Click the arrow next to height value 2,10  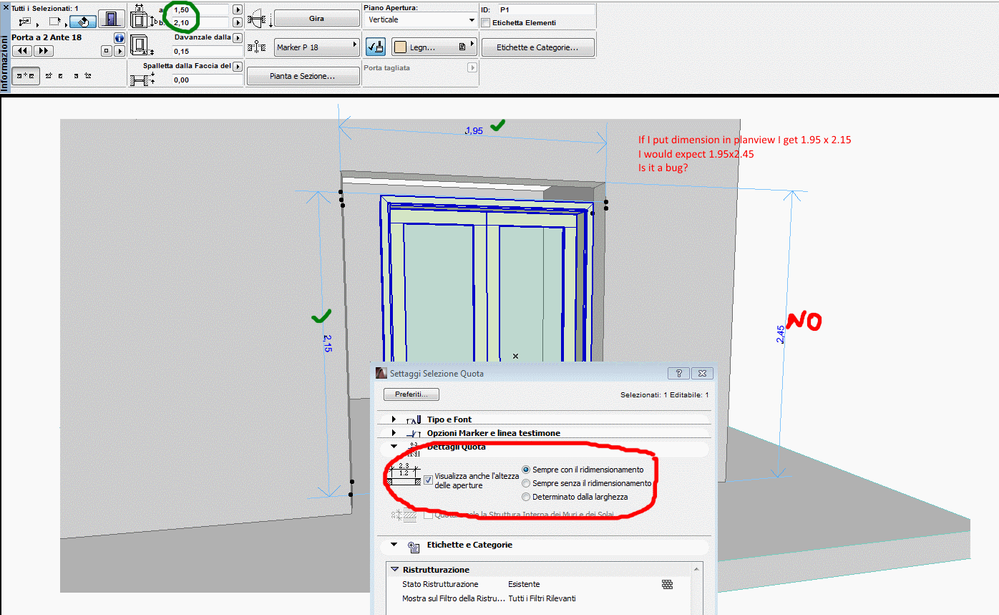[x=237, y=22]
